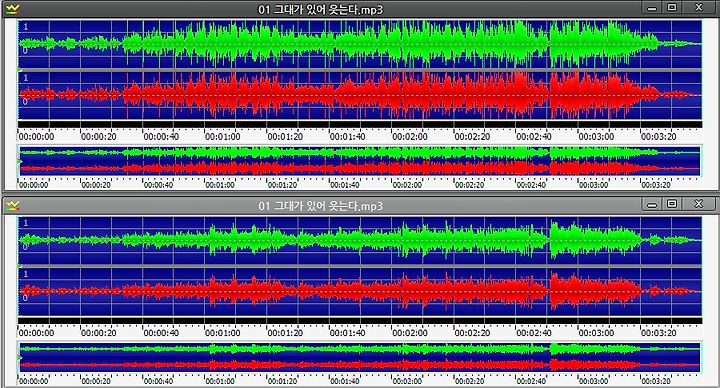
Task: Click the top window's overview waveform strip
Action: point(360,161)
